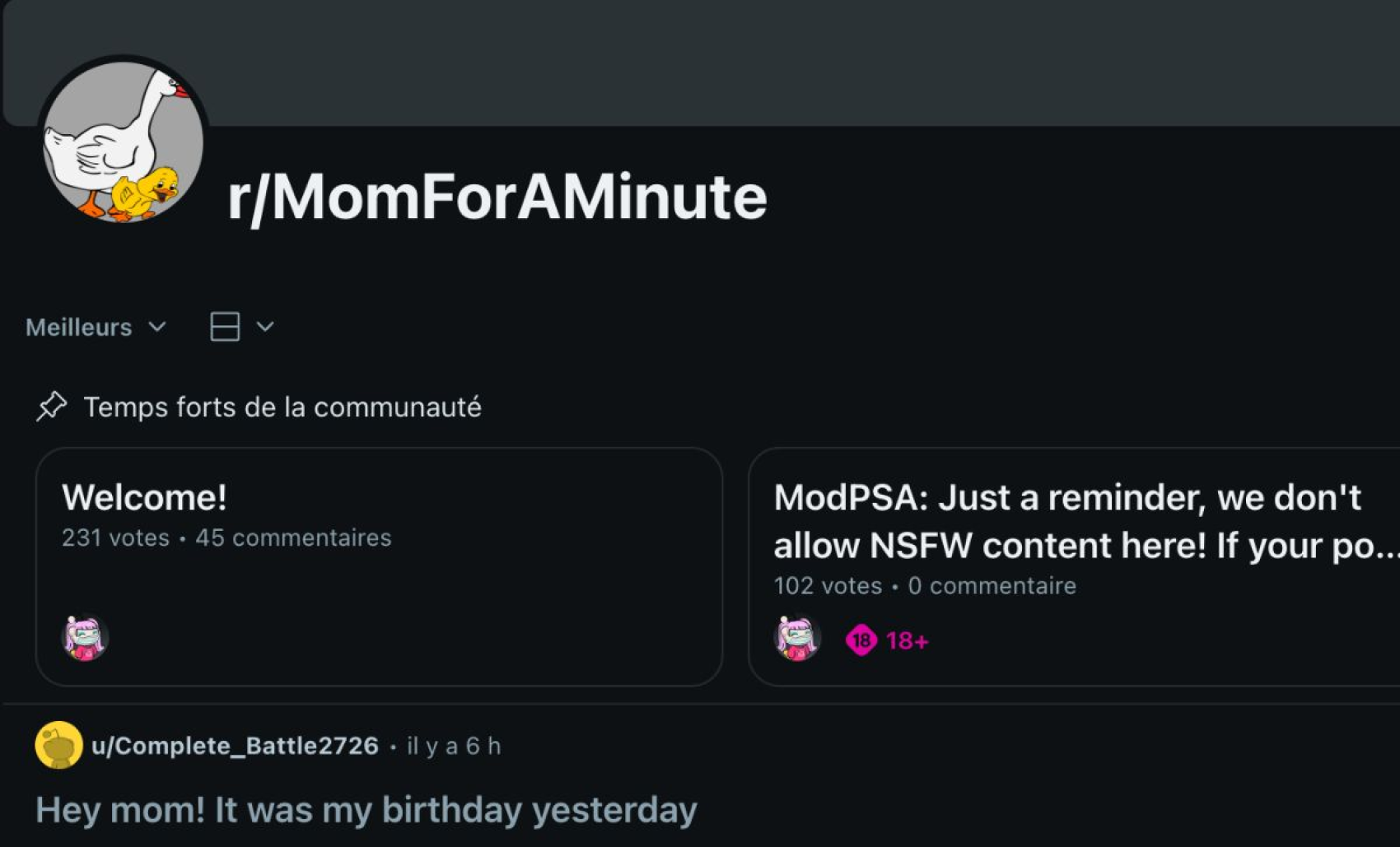
Task: Open the u/Complete_Battle2726 profile link
Action: (x=235, y=746)
